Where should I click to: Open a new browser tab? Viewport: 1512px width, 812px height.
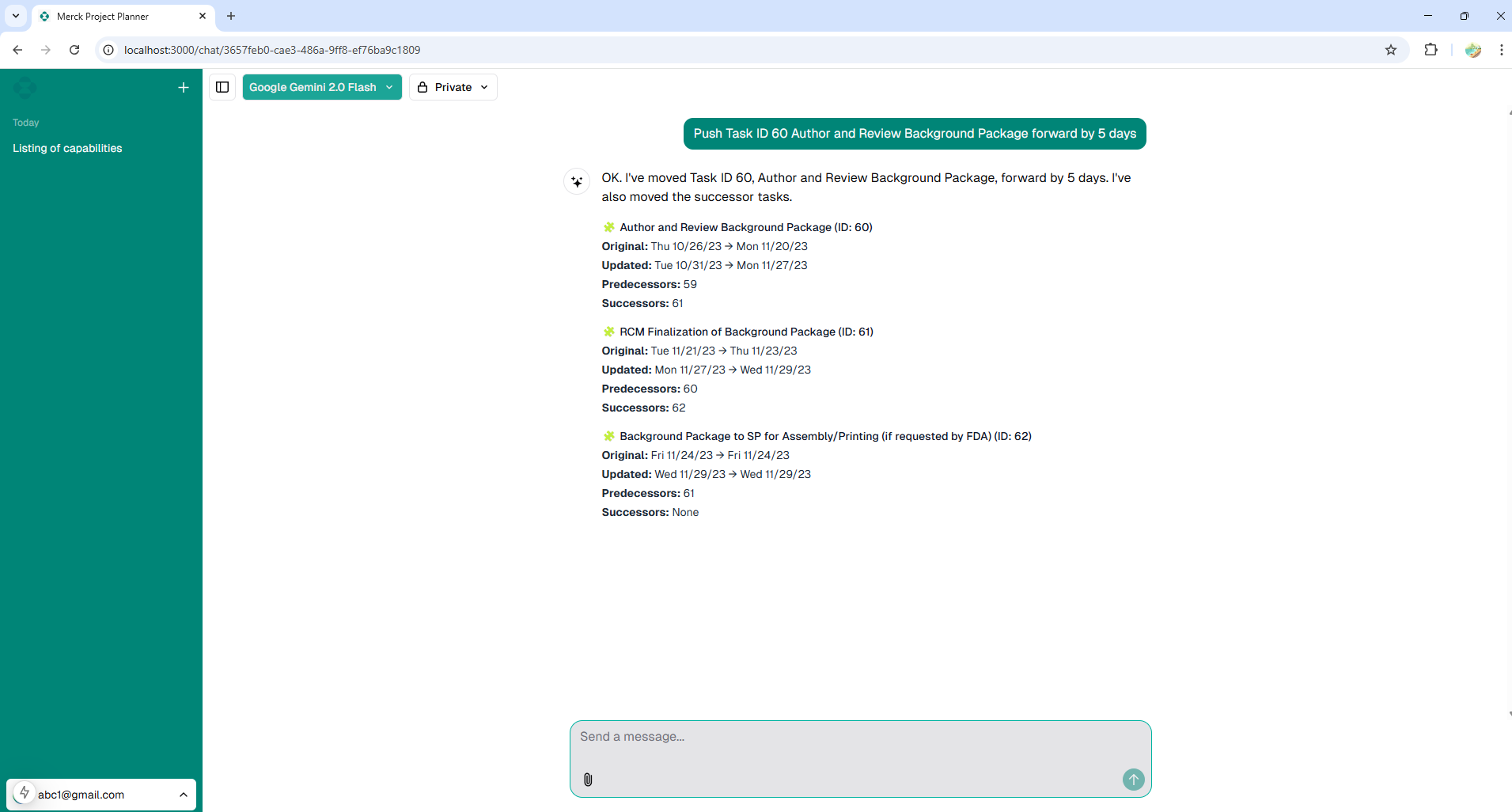pos(231,16)
